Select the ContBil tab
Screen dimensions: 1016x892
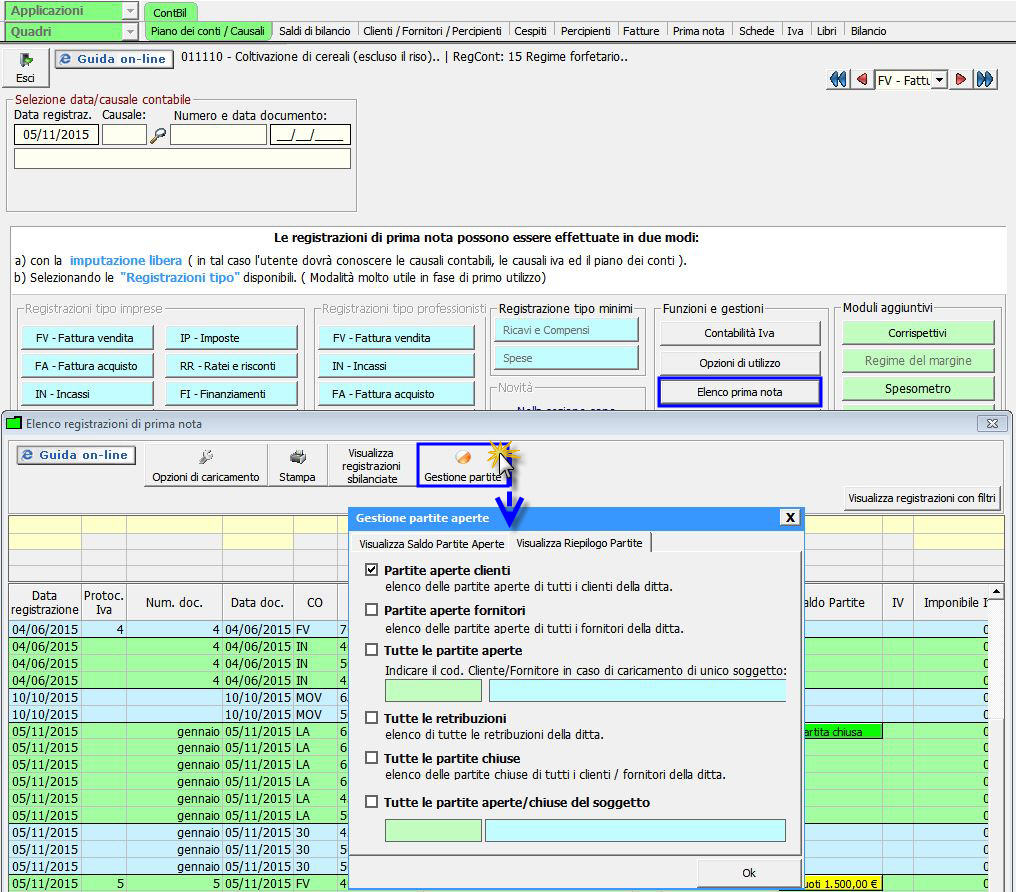click(x=170, y=12)
